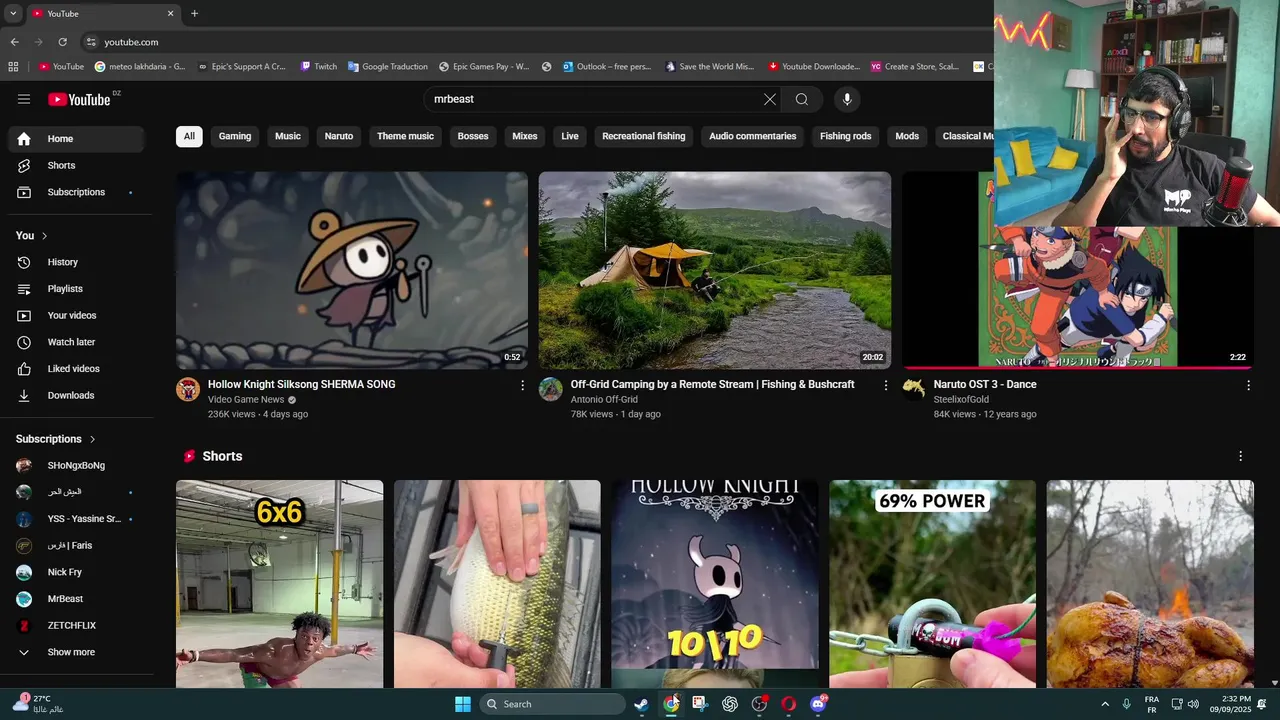
Task: Expand the You section chevron
Action: pos(44,236)
